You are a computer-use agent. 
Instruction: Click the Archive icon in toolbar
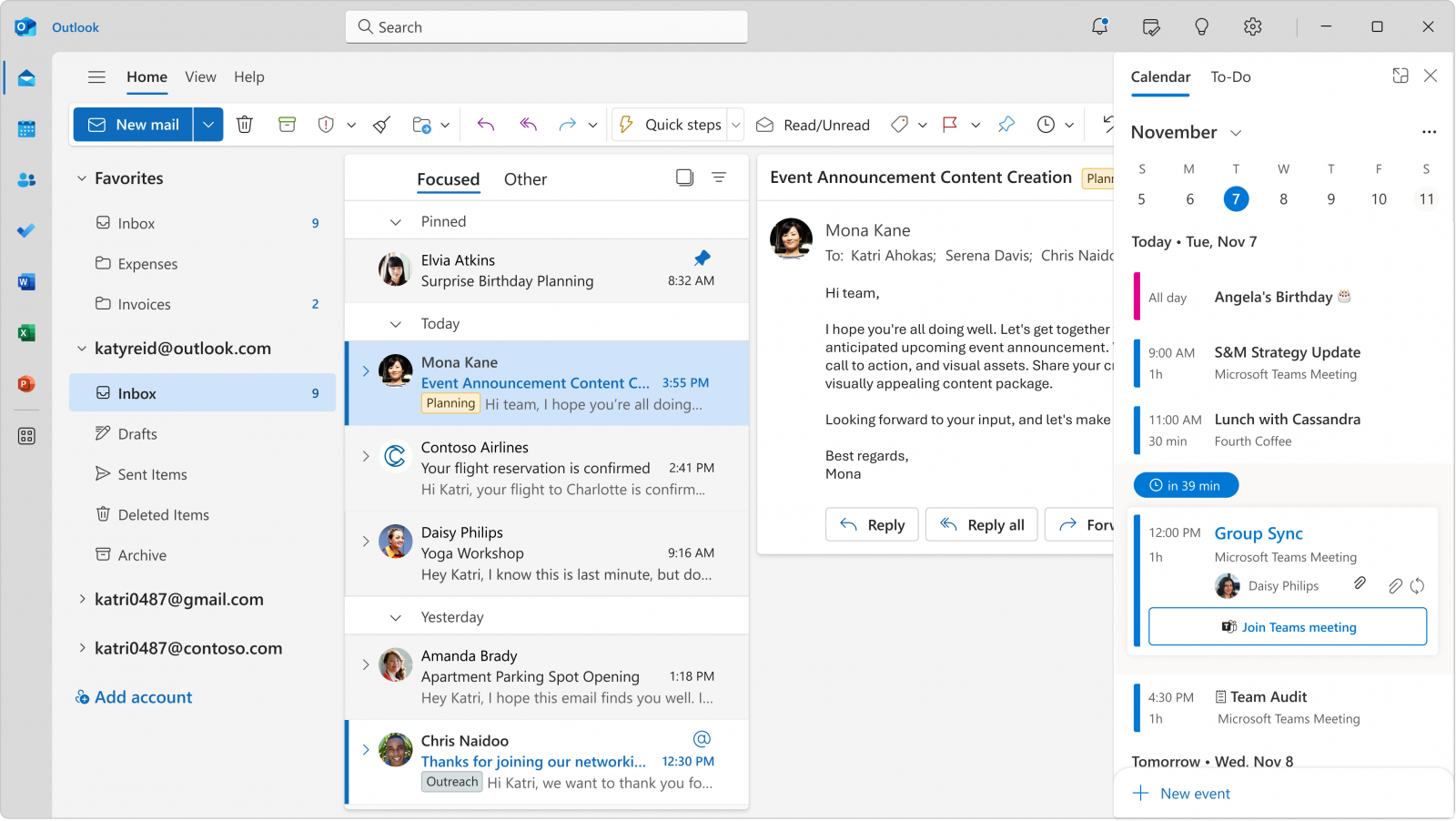tap(287, 125)
